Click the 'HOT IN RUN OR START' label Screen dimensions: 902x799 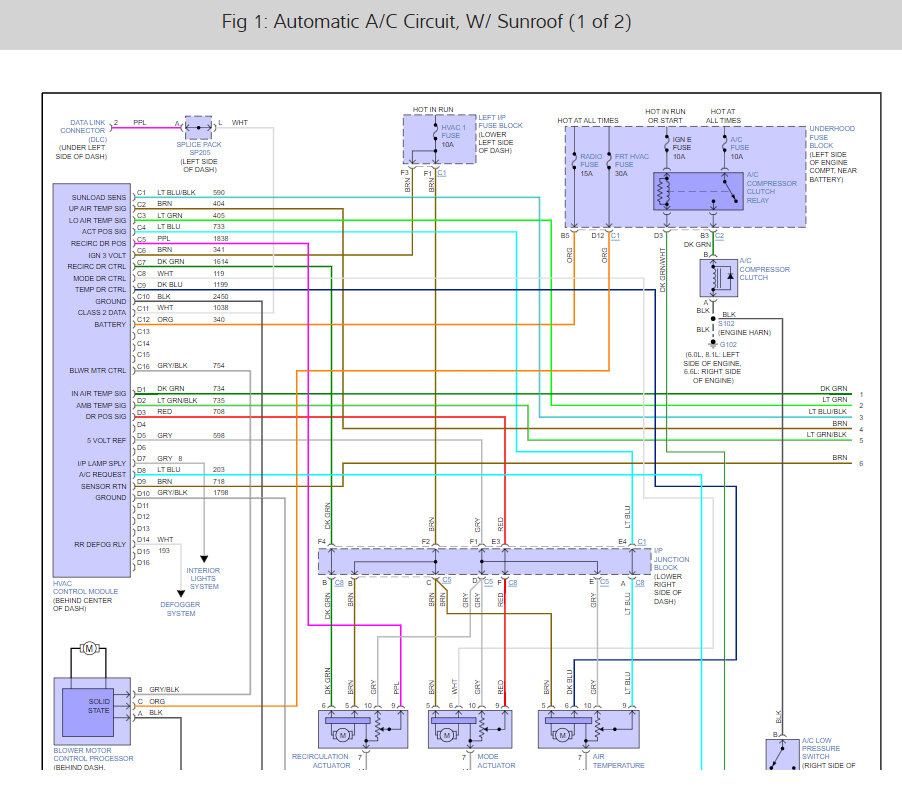[x=665, y=116]
